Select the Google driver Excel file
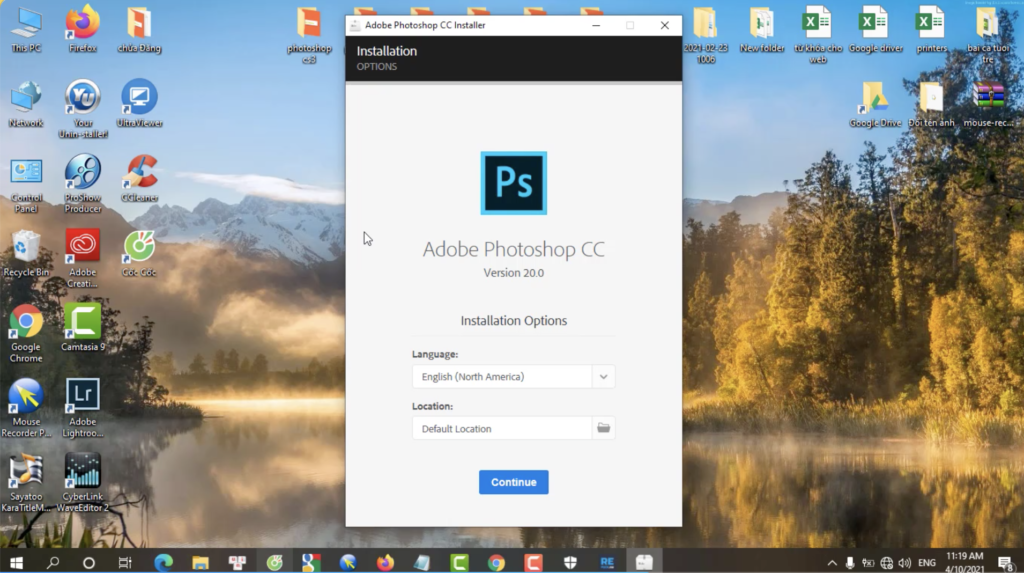Image resolution: width=1024 pixels, height=573 pixels. tap(875, 30)
